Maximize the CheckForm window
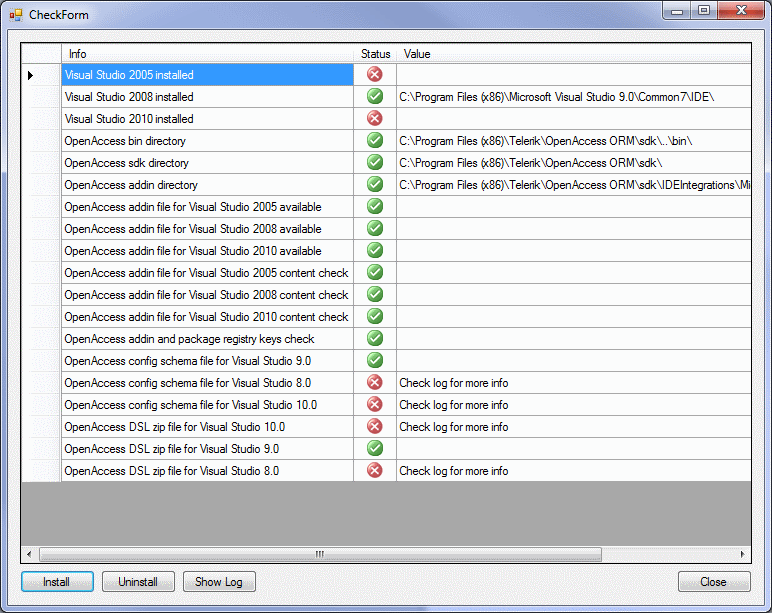This screenshot has height=613, width=772. (704, 10)
